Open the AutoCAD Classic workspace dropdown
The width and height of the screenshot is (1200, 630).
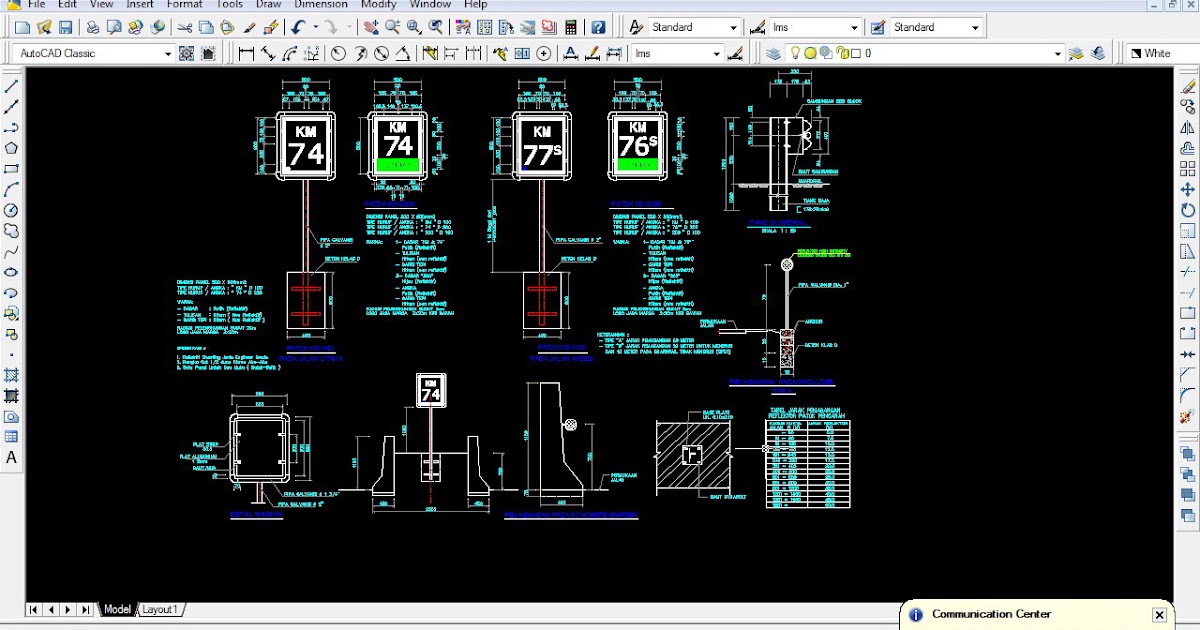tap(168, 52)
